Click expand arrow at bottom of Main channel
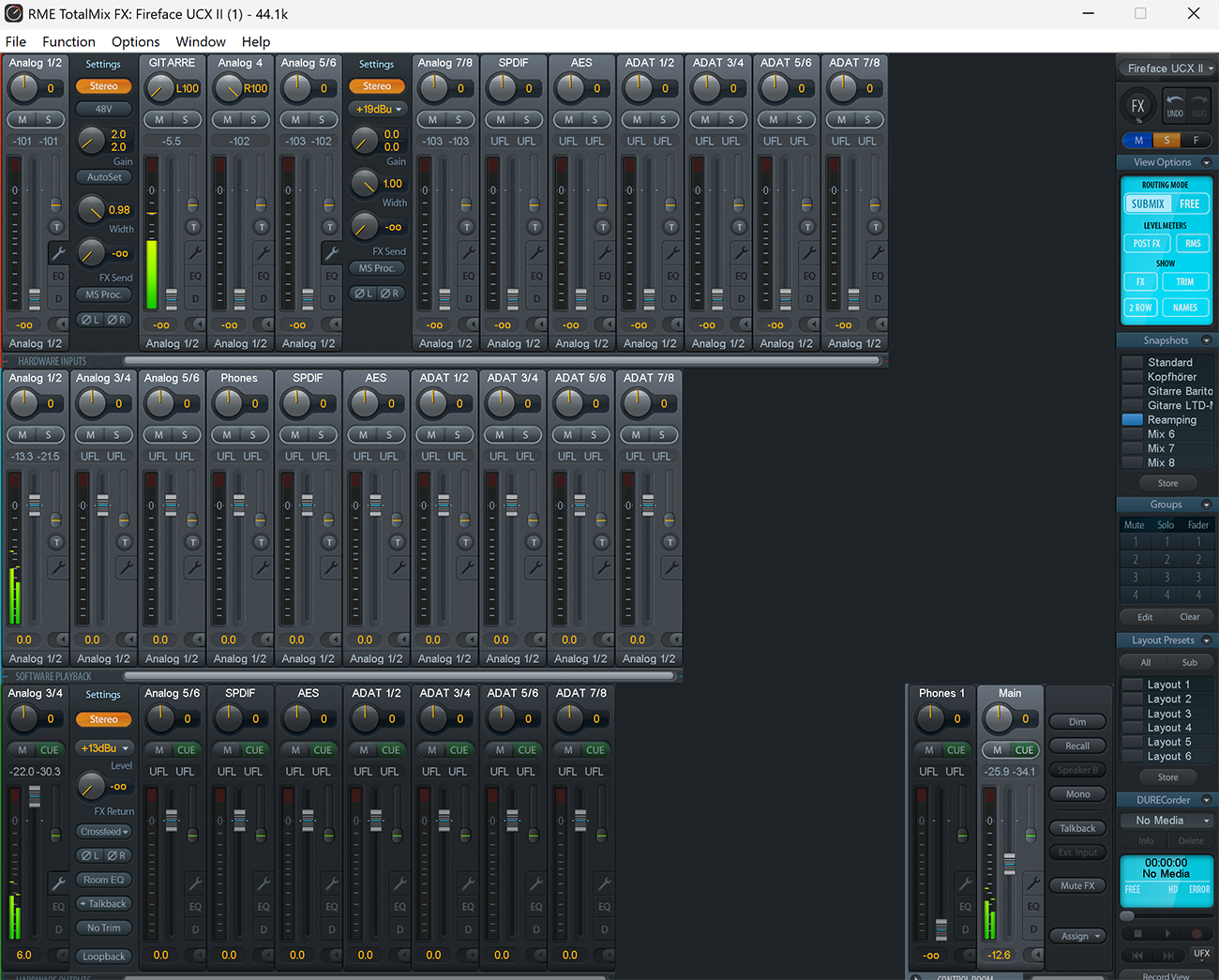 click(1035, 955)
